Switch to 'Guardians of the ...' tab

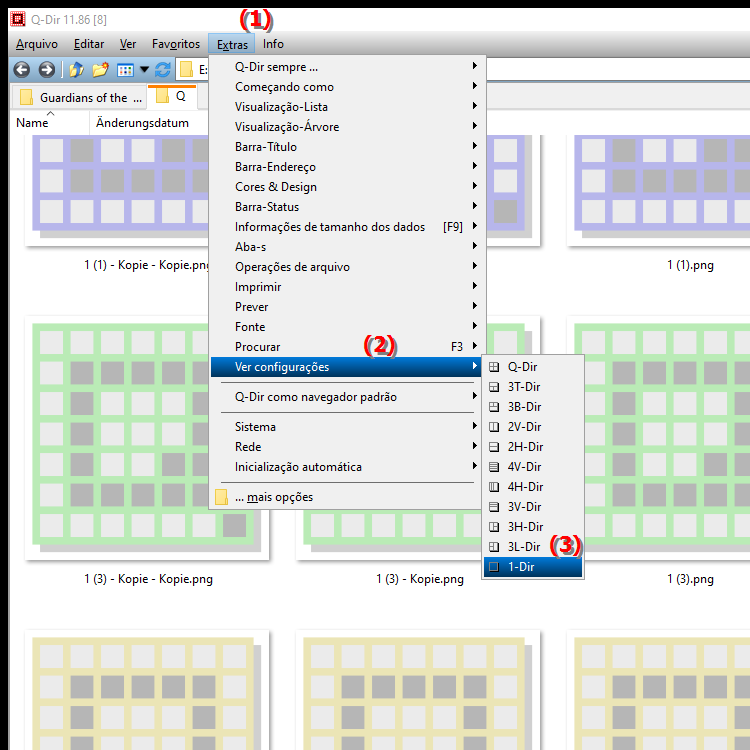tap(79, 98)
